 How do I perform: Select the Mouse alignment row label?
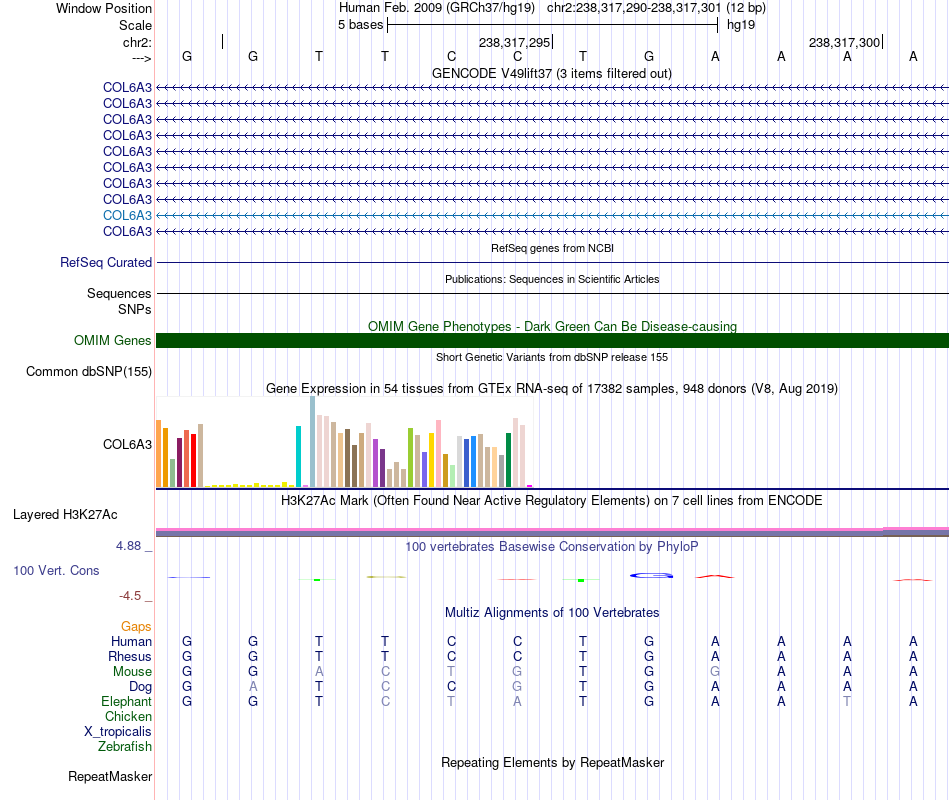(x=132, y=672)
